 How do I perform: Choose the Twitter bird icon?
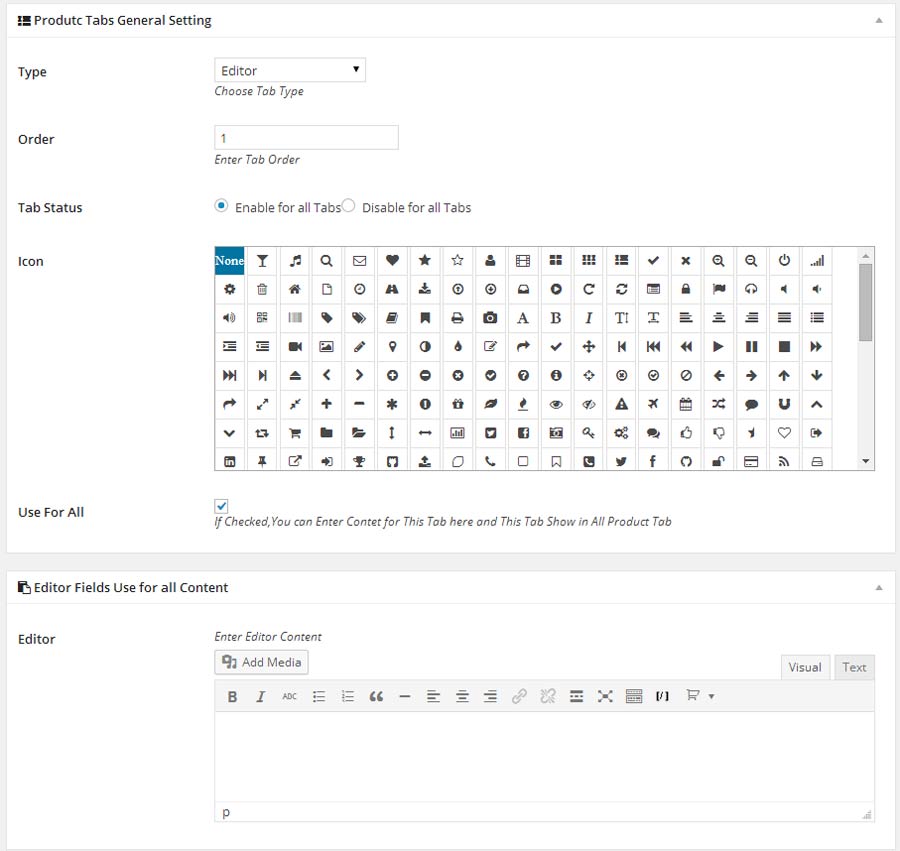621,462
